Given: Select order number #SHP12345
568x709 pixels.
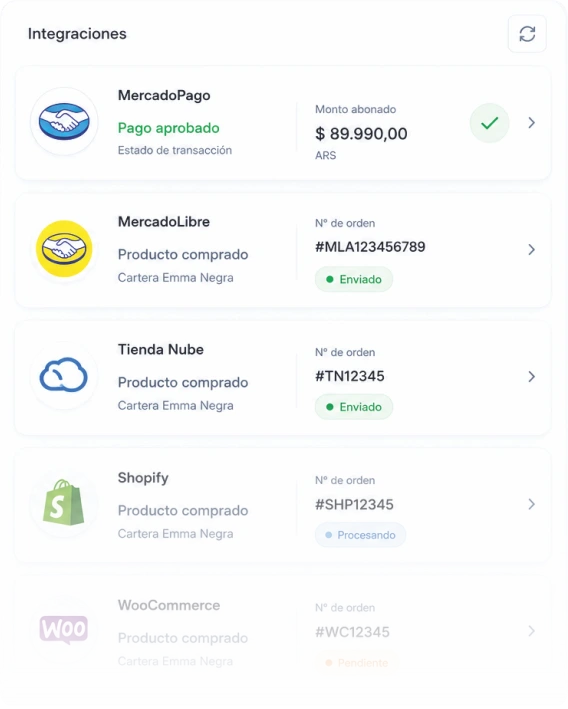Looking at the screenshot, I should pyautogui.click(x=355, y=505).
